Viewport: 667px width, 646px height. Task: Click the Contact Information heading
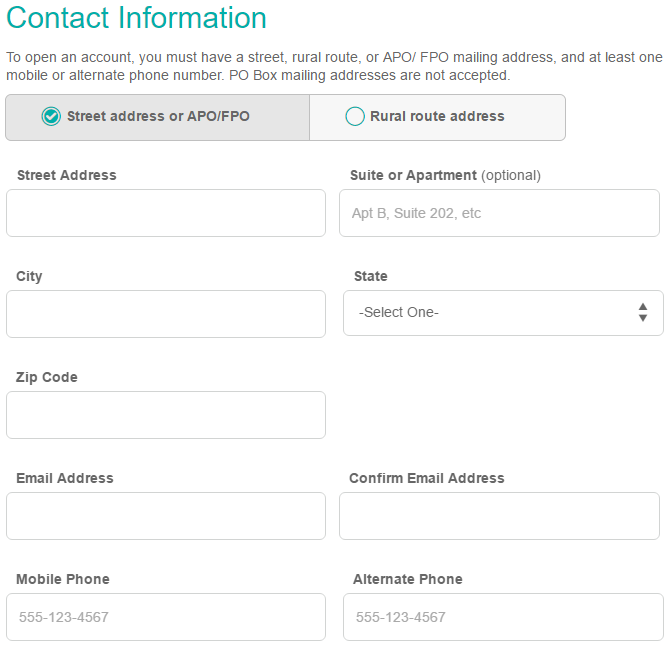tap(137, 18)
